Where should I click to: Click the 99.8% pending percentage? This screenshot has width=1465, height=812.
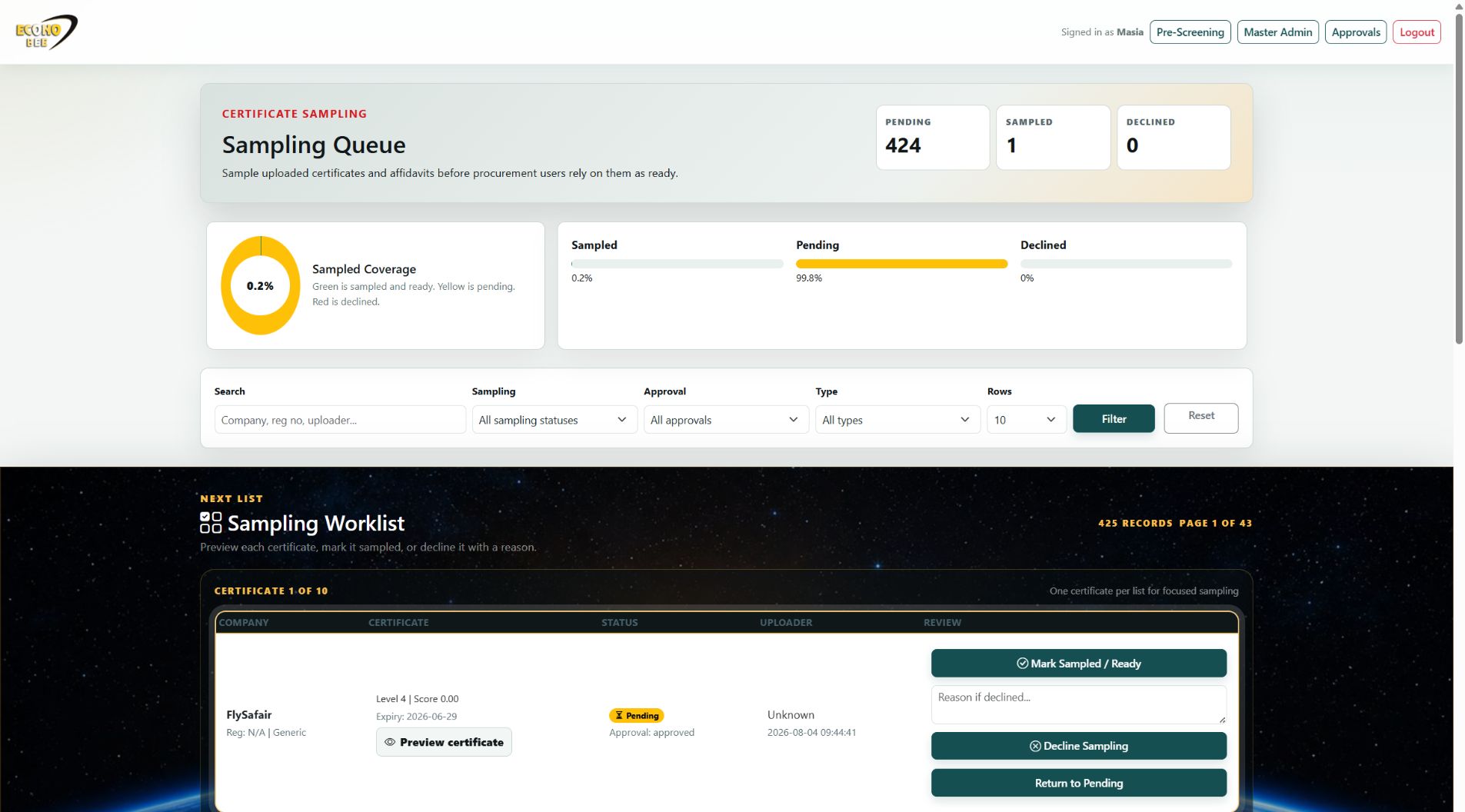pyautogui.click(x=809, y=278)
